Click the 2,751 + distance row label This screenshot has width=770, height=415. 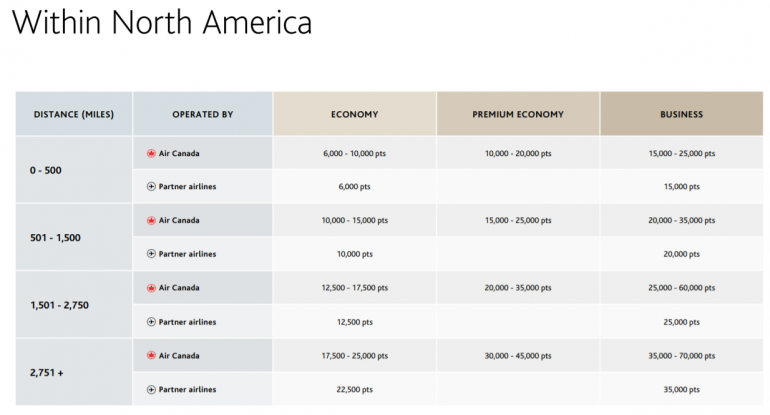coord(46,372)
